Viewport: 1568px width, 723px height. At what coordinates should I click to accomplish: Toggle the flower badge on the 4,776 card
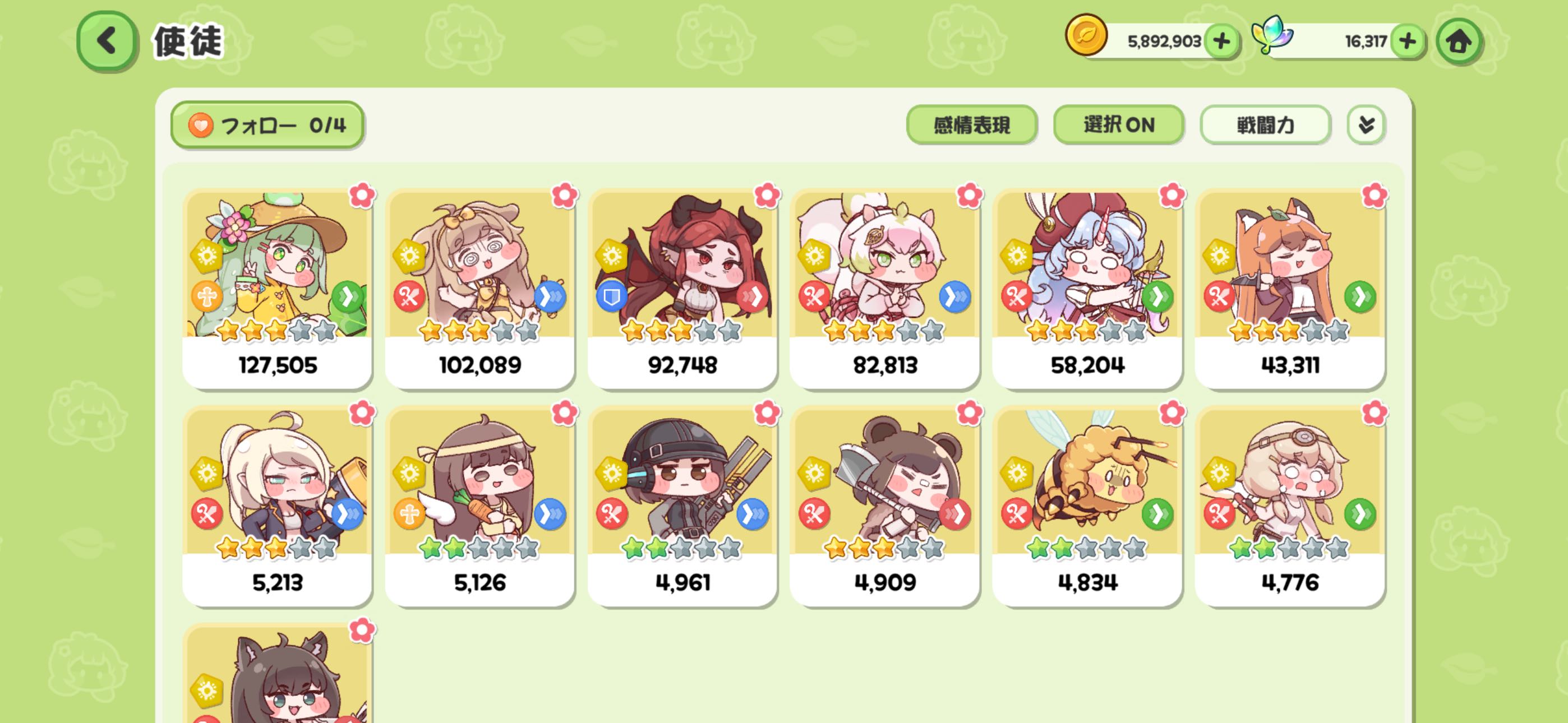[1375, 413]
